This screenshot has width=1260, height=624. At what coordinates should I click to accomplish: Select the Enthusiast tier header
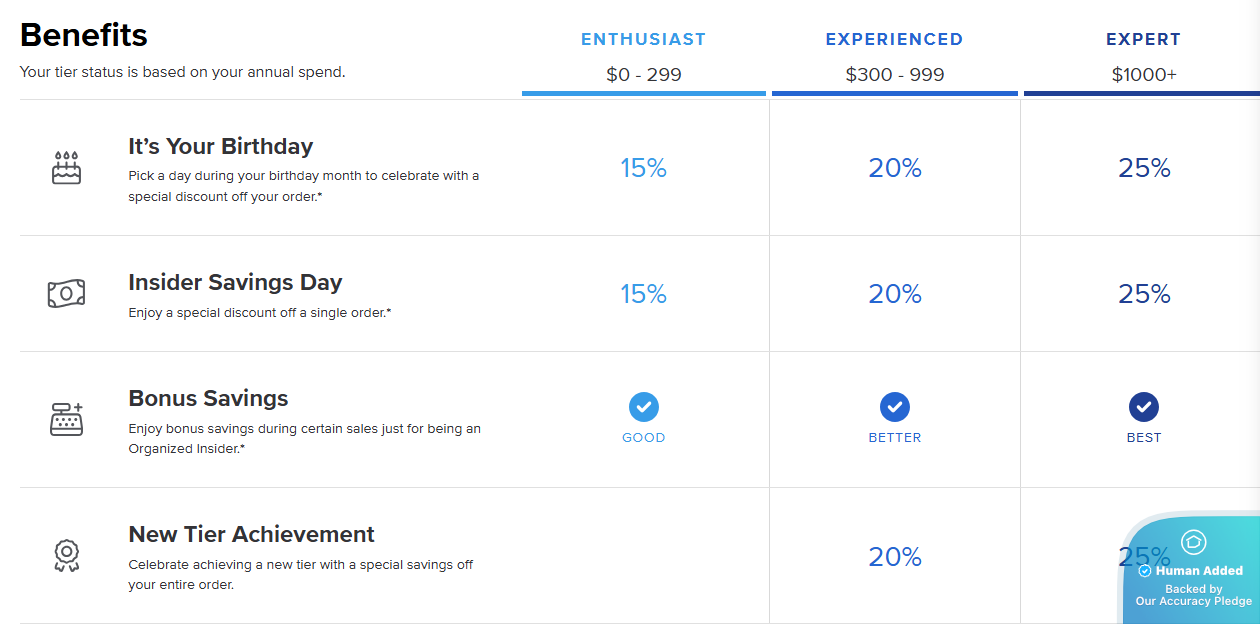tap(643, 40)
